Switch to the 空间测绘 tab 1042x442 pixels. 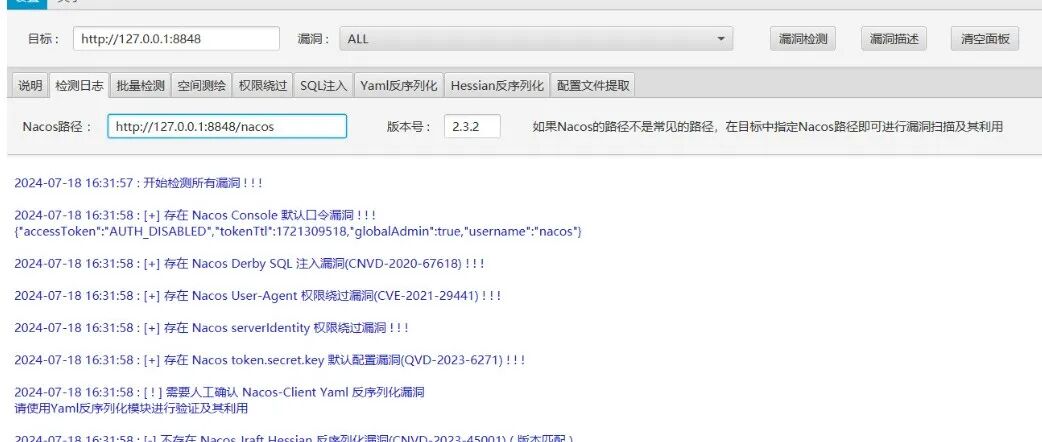pos(201,85)
